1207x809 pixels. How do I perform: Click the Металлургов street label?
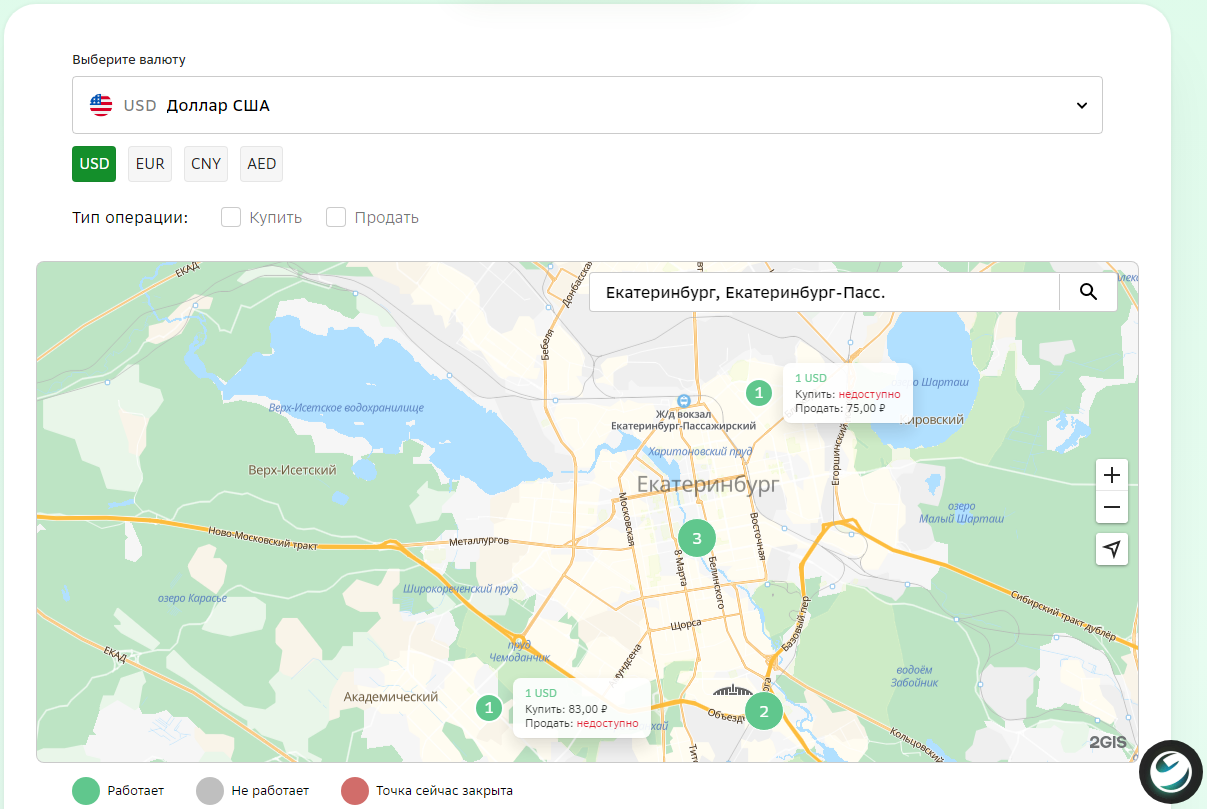[x=478, y=541]
